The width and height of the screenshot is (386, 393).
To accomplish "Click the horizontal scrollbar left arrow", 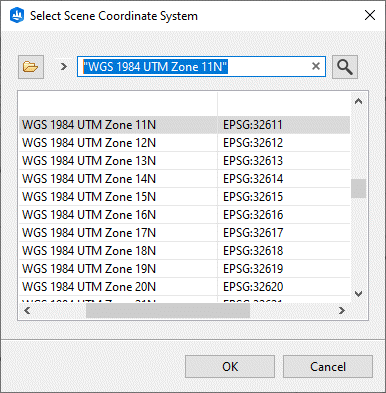I will [27, 311].
